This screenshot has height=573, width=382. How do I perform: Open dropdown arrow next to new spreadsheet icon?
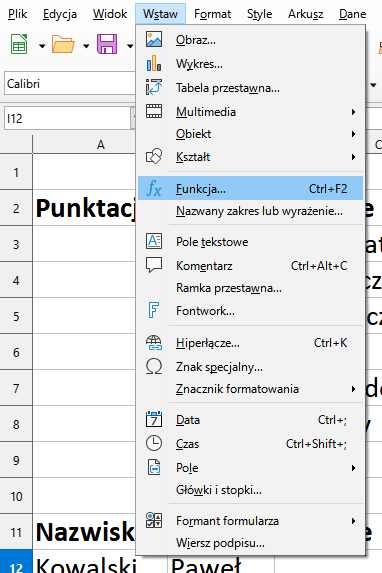(x=42, y=46)
